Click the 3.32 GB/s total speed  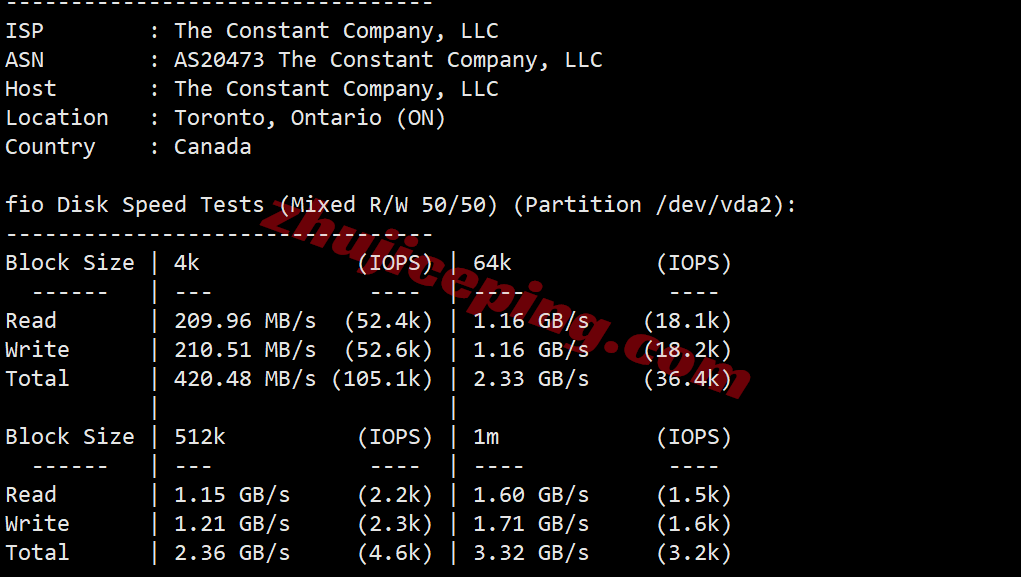[x=530, y=553]
